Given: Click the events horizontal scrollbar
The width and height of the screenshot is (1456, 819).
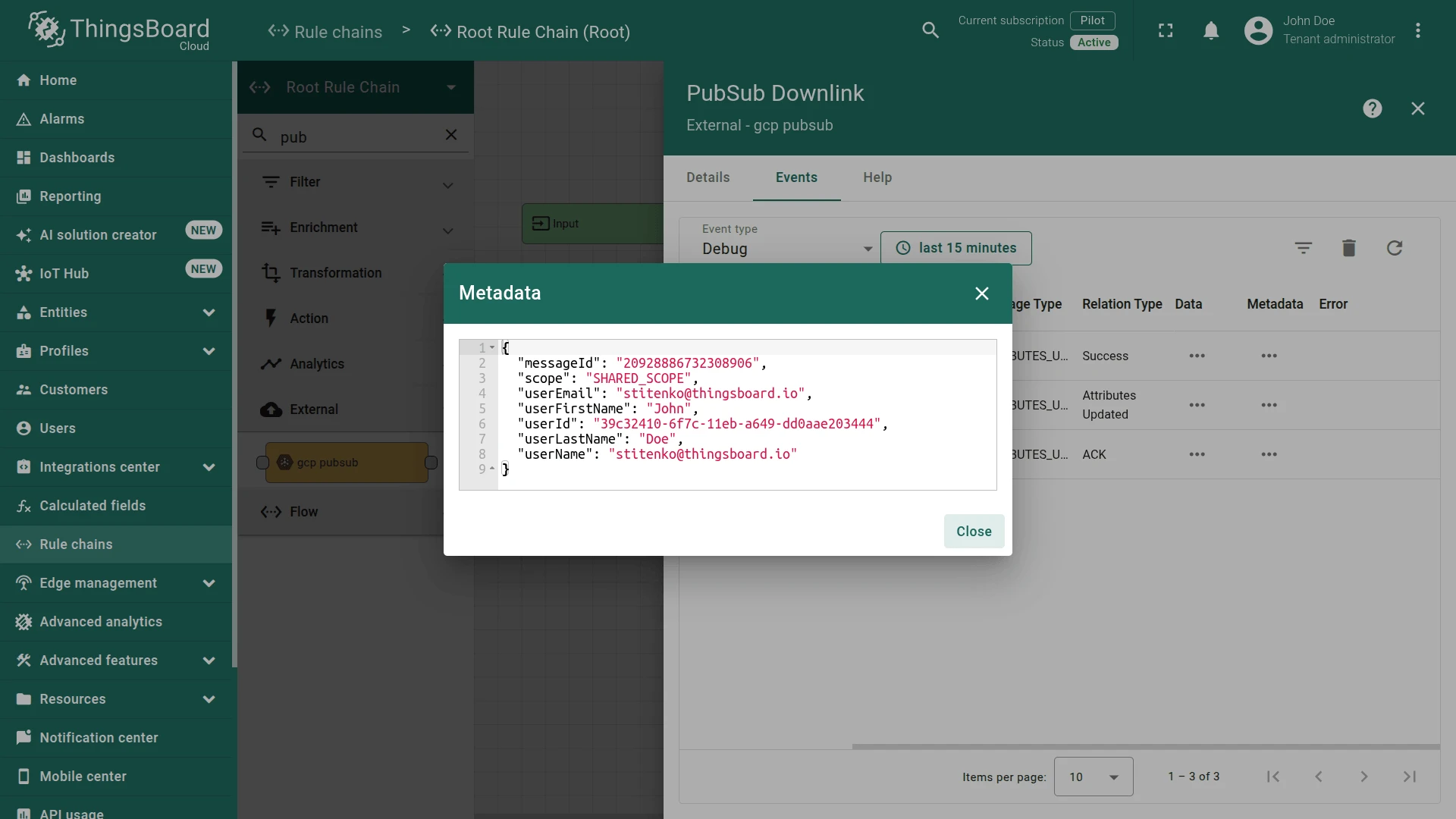Looking at the screenshot, I should tap(1145, 747).
